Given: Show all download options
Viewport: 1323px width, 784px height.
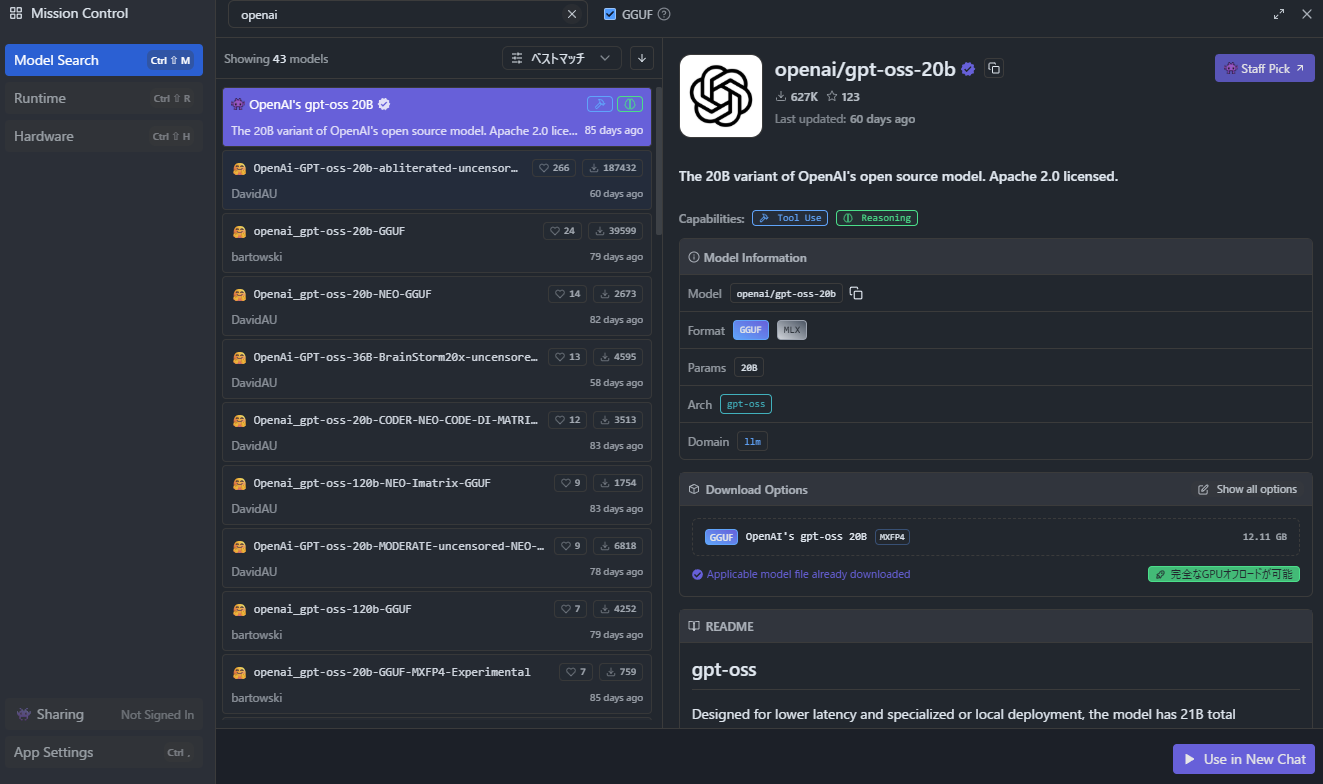Looking at the screenshot, I should click(x=1247, y=490).
